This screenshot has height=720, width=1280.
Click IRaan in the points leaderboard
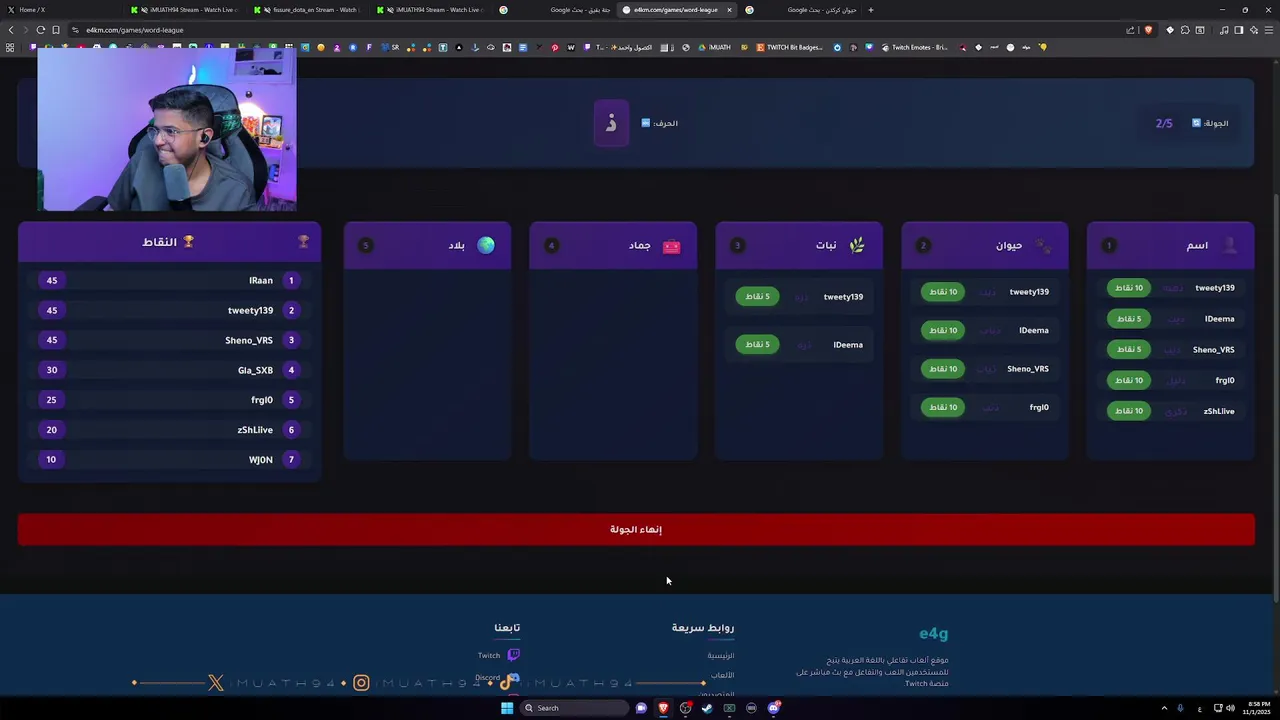pos(261,281)
